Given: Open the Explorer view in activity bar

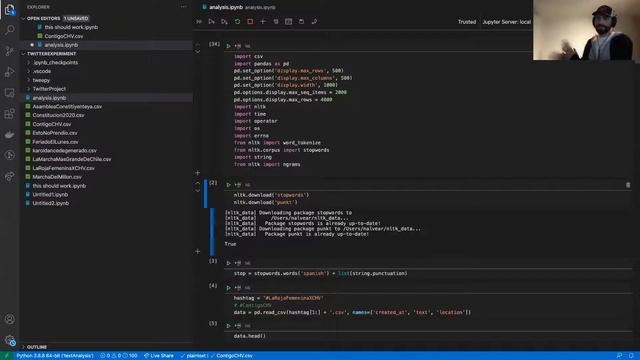Looking at the screenshot, I should 9,9.
